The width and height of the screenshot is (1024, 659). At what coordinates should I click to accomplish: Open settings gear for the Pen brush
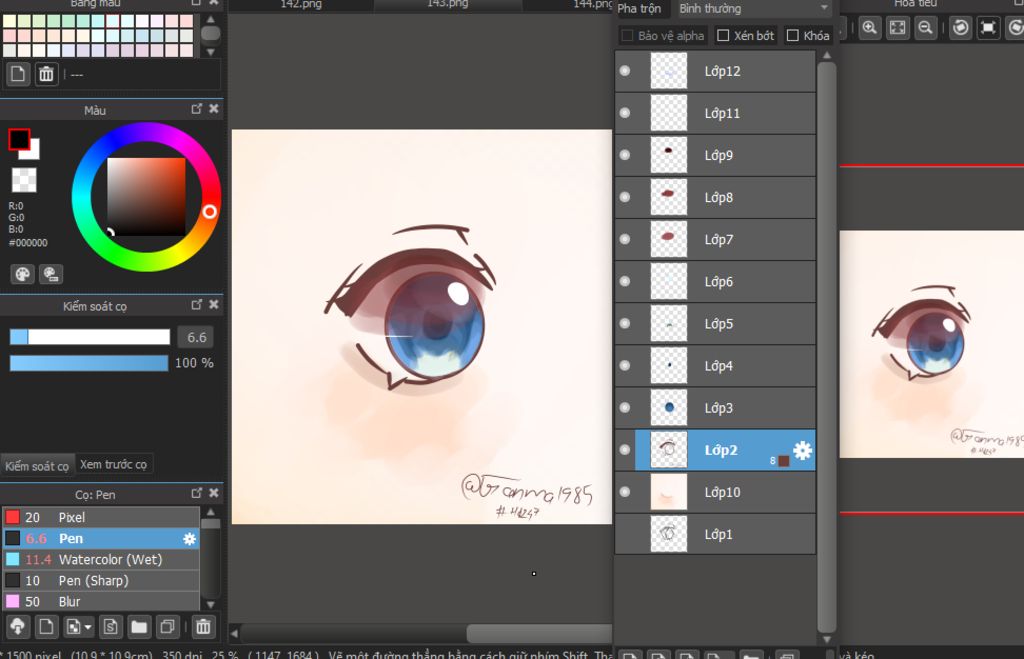point(189,538)
